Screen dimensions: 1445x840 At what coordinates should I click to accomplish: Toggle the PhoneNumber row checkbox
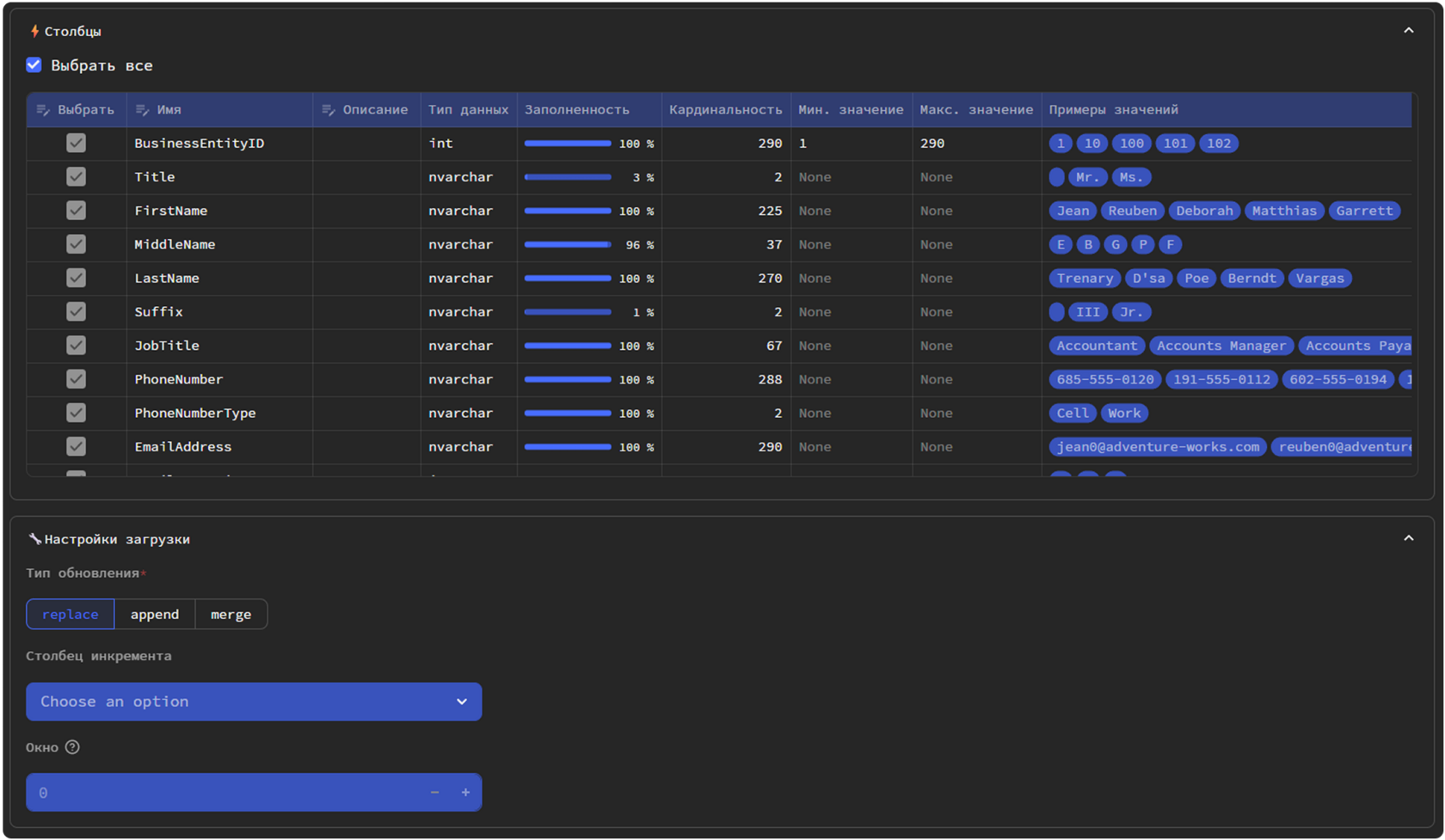click(76, 379)
